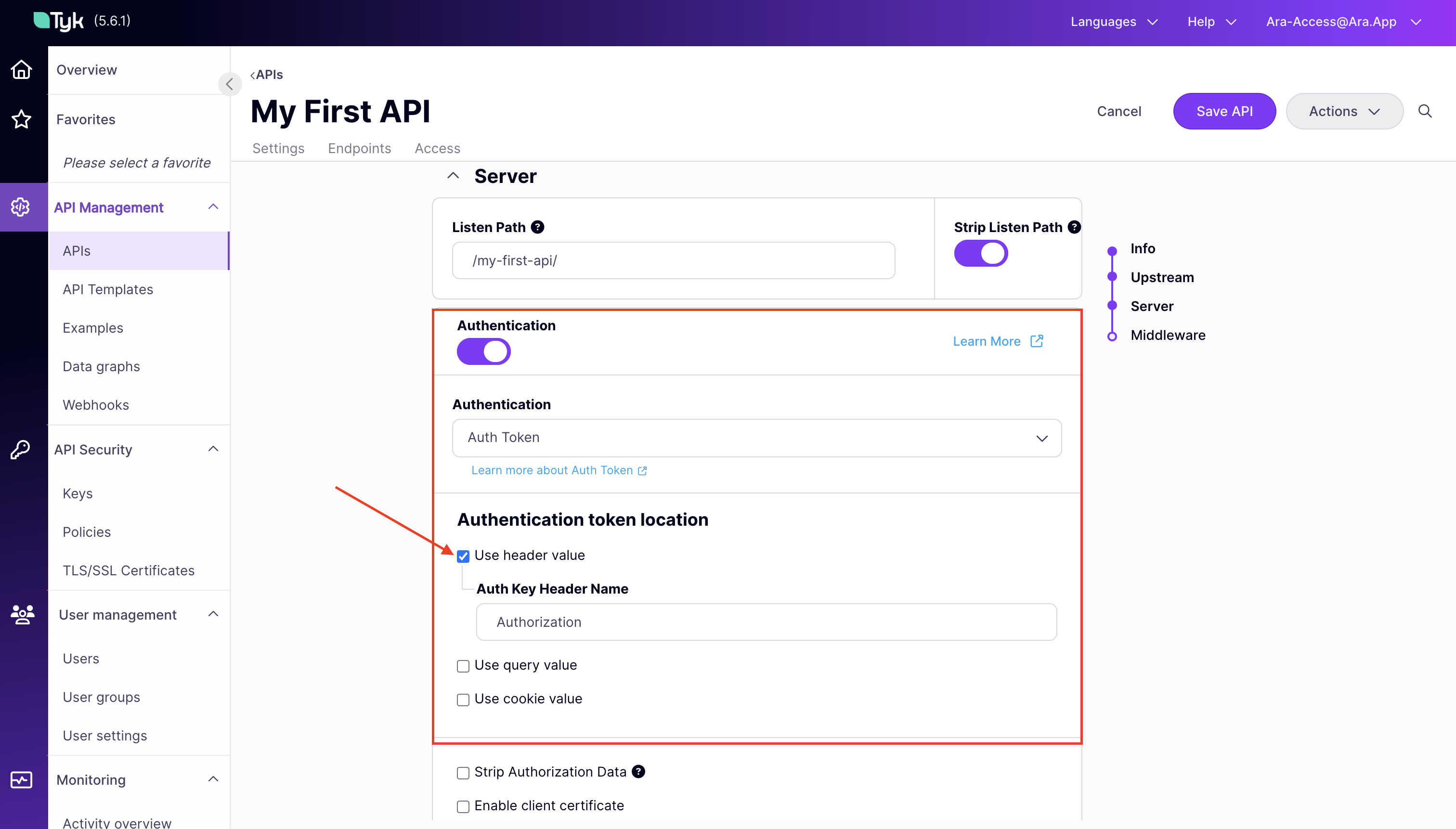This screenshot has height=829, width=1456.
Task: Select the API Security key icon
Action: (21, 450)
